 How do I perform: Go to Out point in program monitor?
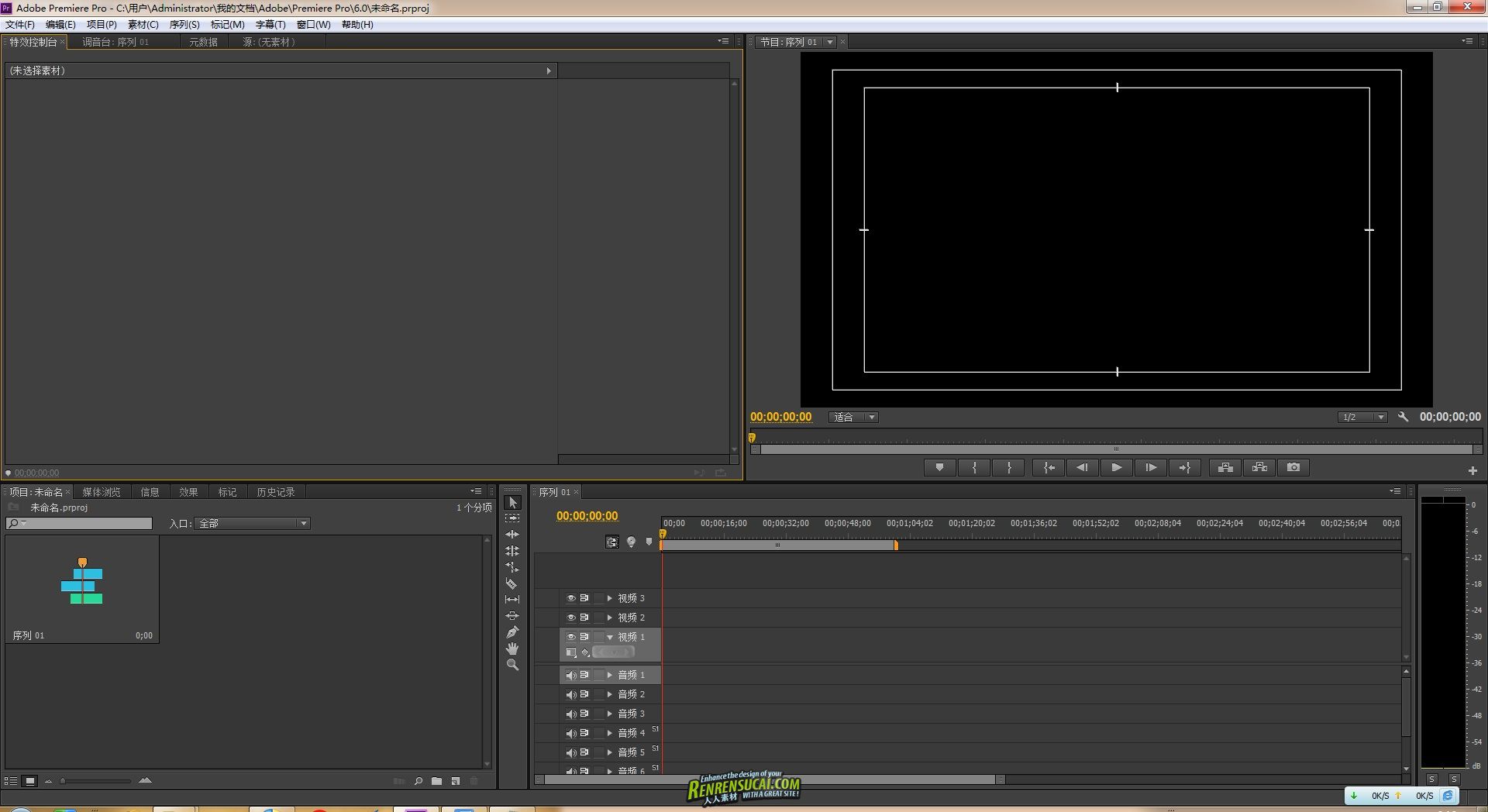point(1185,467)
